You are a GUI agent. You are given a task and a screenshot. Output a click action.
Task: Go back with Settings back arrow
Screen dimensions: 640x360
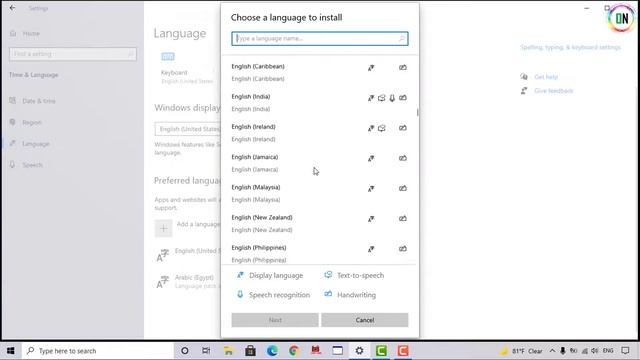click(x=12, y=8)
